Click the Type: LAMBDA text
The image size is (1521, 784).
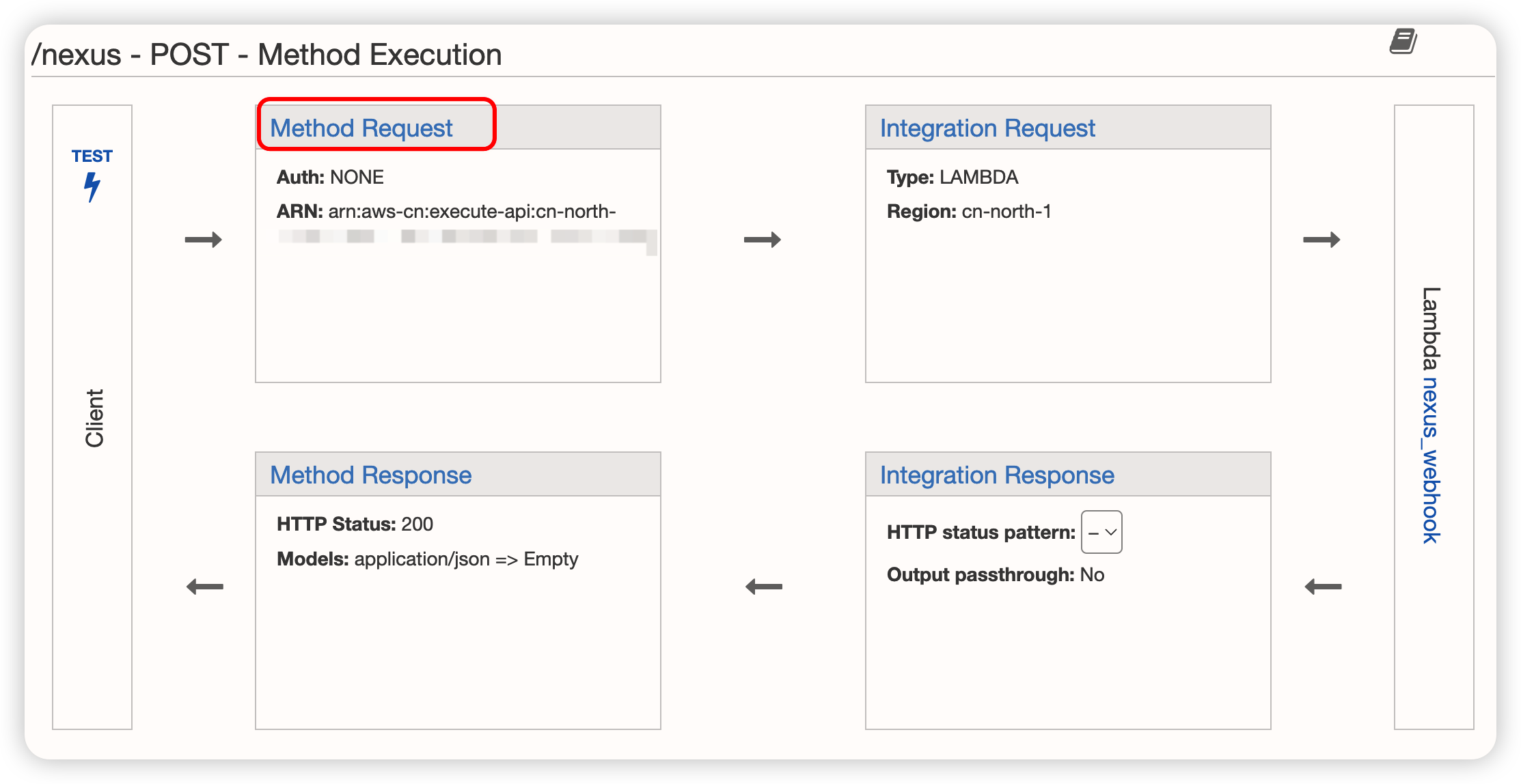click(953, 178)
